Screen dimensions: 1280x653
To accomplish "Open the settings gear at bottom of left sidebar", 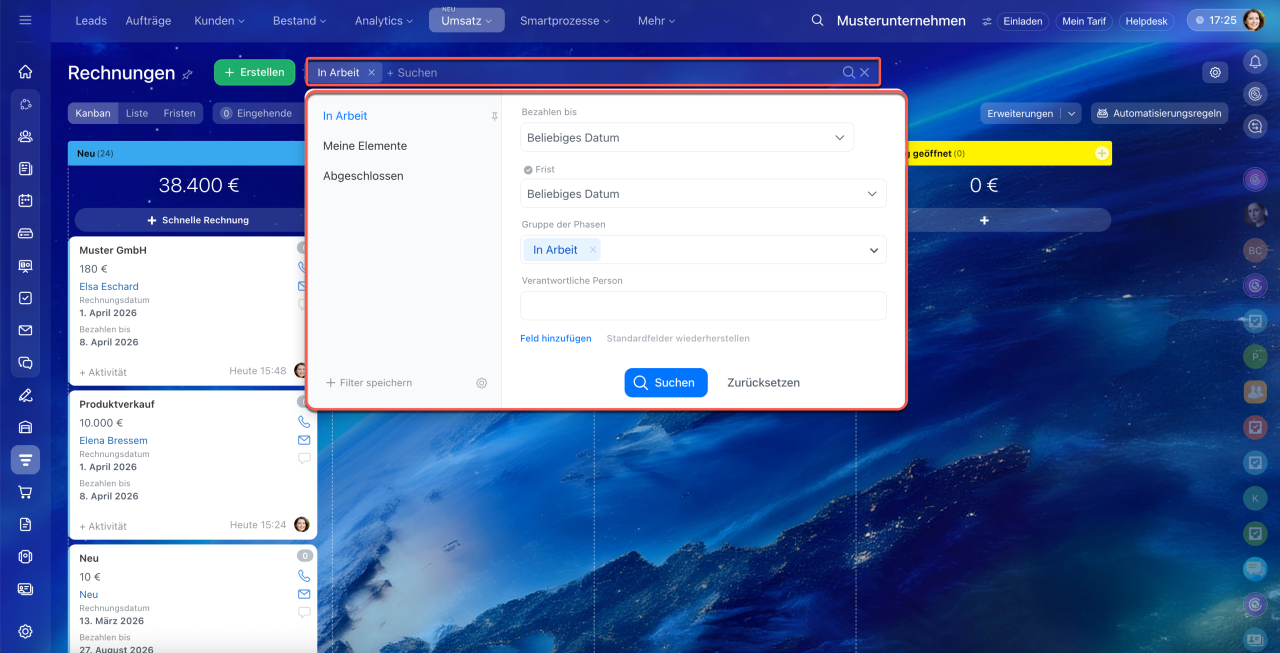I will pyautogui.click(x=25, y=632).
